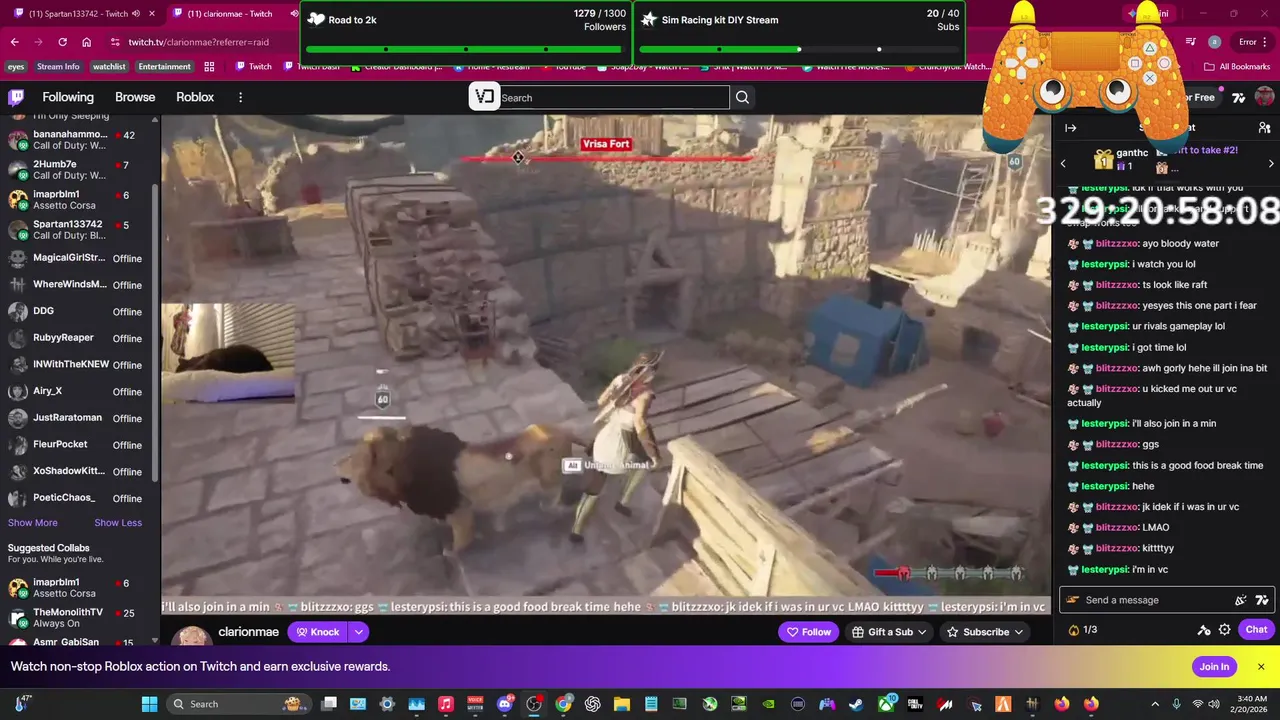Screen dimensions: 1280x720
Task: Open the Xbox app from the taskbar
Action: coord(886,704)
